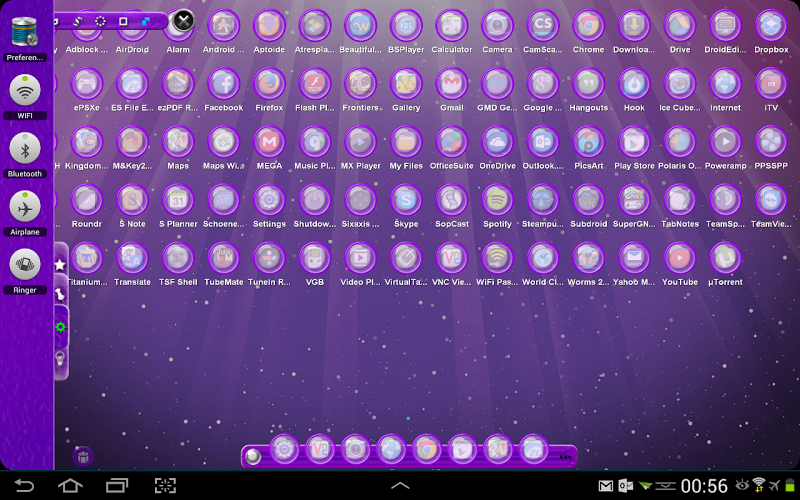Open the µTorrent app
800x500 pixels.
[725, 258]
